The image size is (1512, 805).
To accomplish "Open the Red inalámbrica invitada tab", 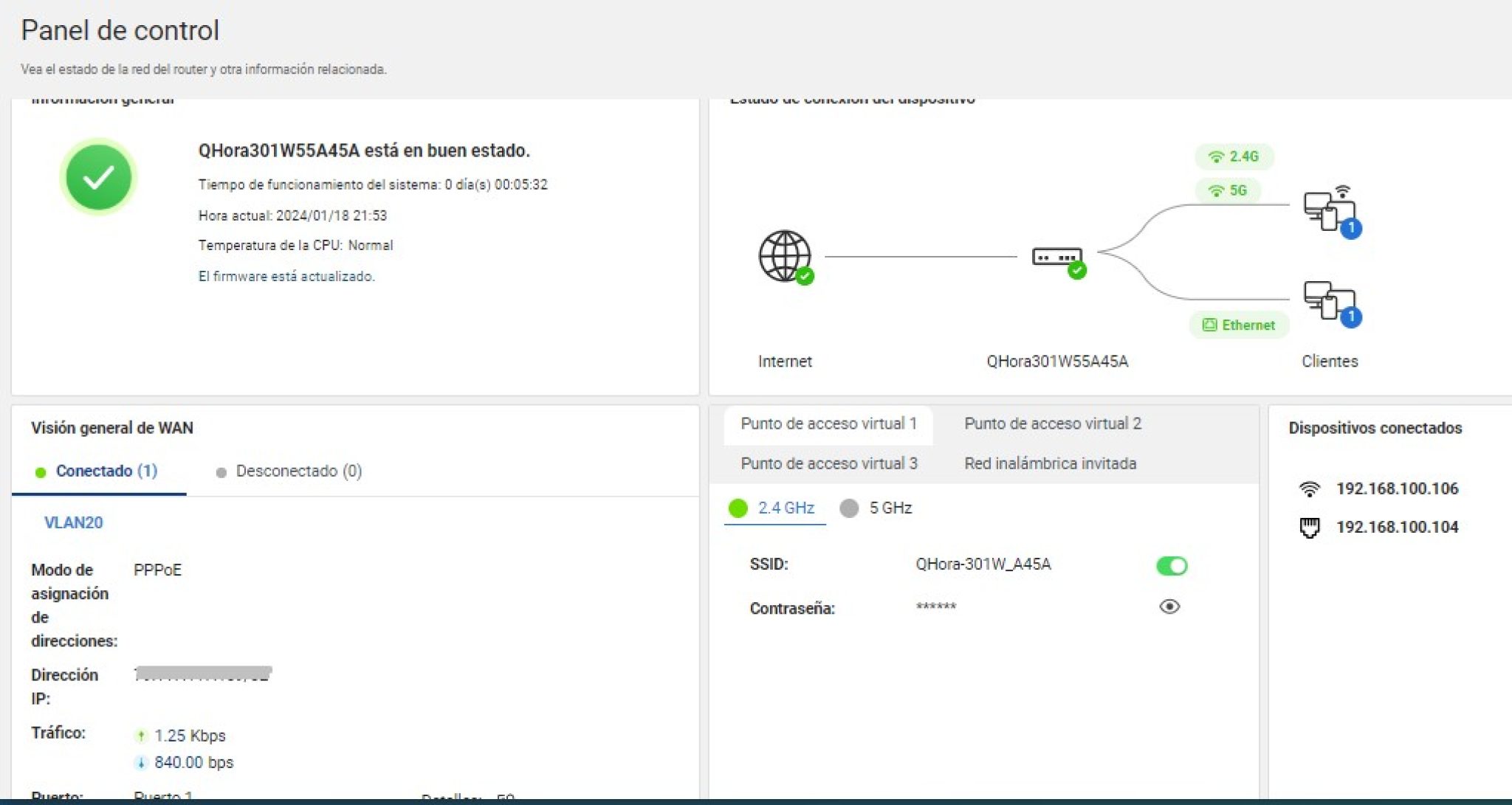I will click(1051, 463).
